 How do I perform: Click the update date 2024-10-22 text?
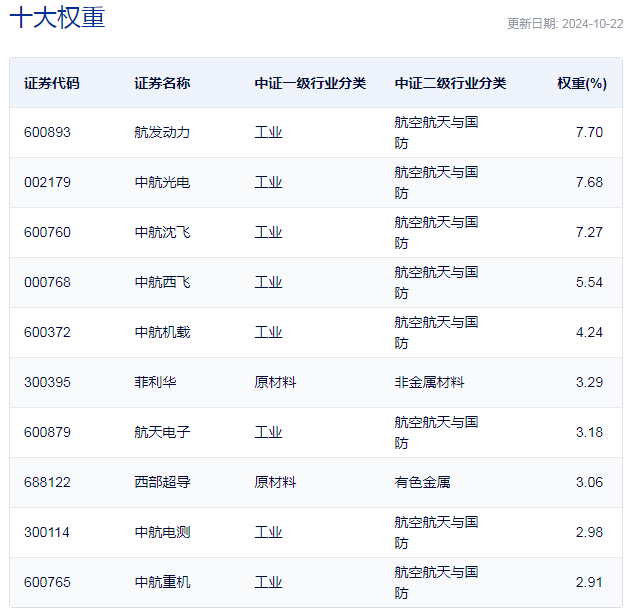click(x=564, y=24)
